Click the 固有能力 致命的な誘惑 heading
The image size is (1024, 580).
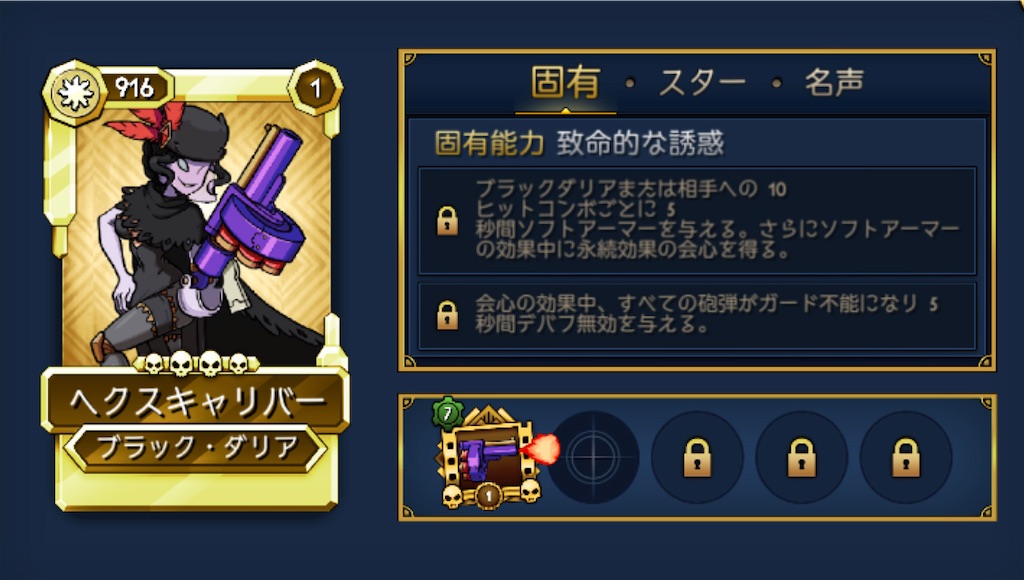click(579, 143)
